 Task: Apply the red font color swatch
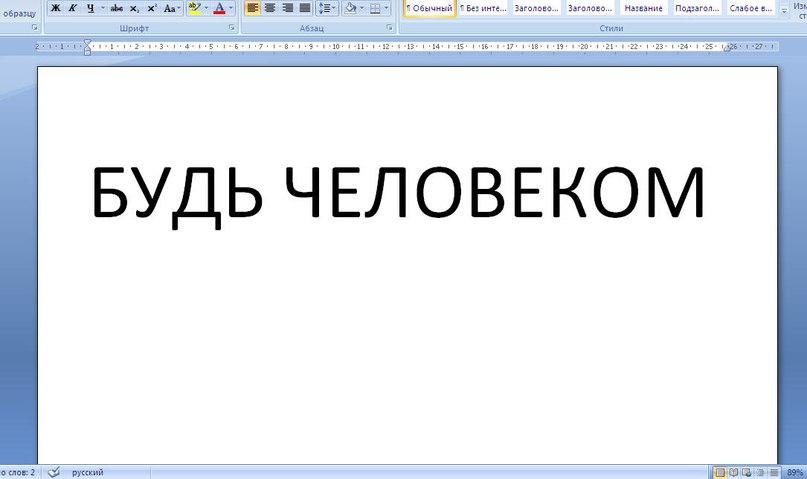pyautogui.click(x=218, y=8)
